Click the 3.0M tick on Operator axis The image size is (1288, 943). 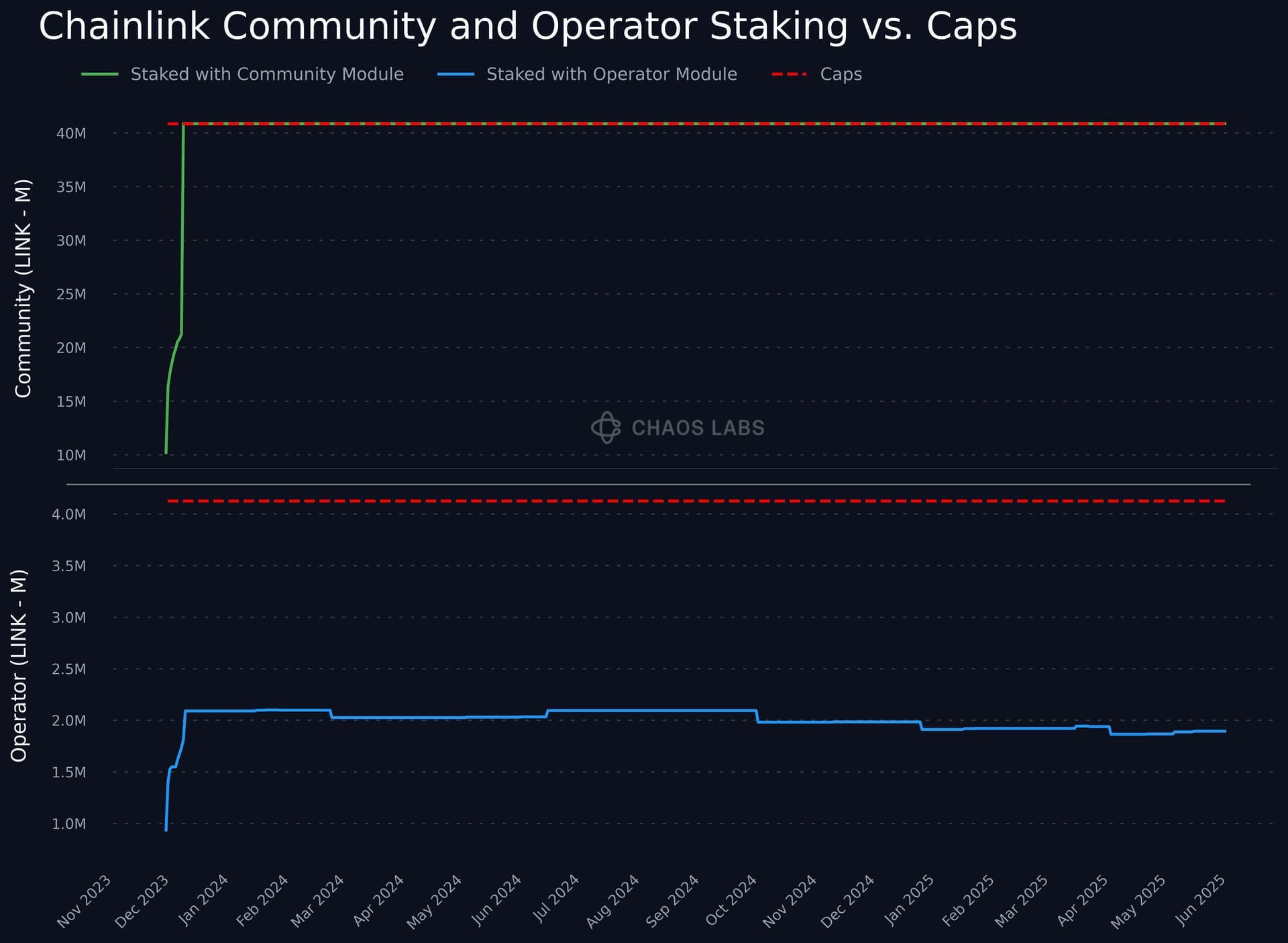tap(69, 618)
